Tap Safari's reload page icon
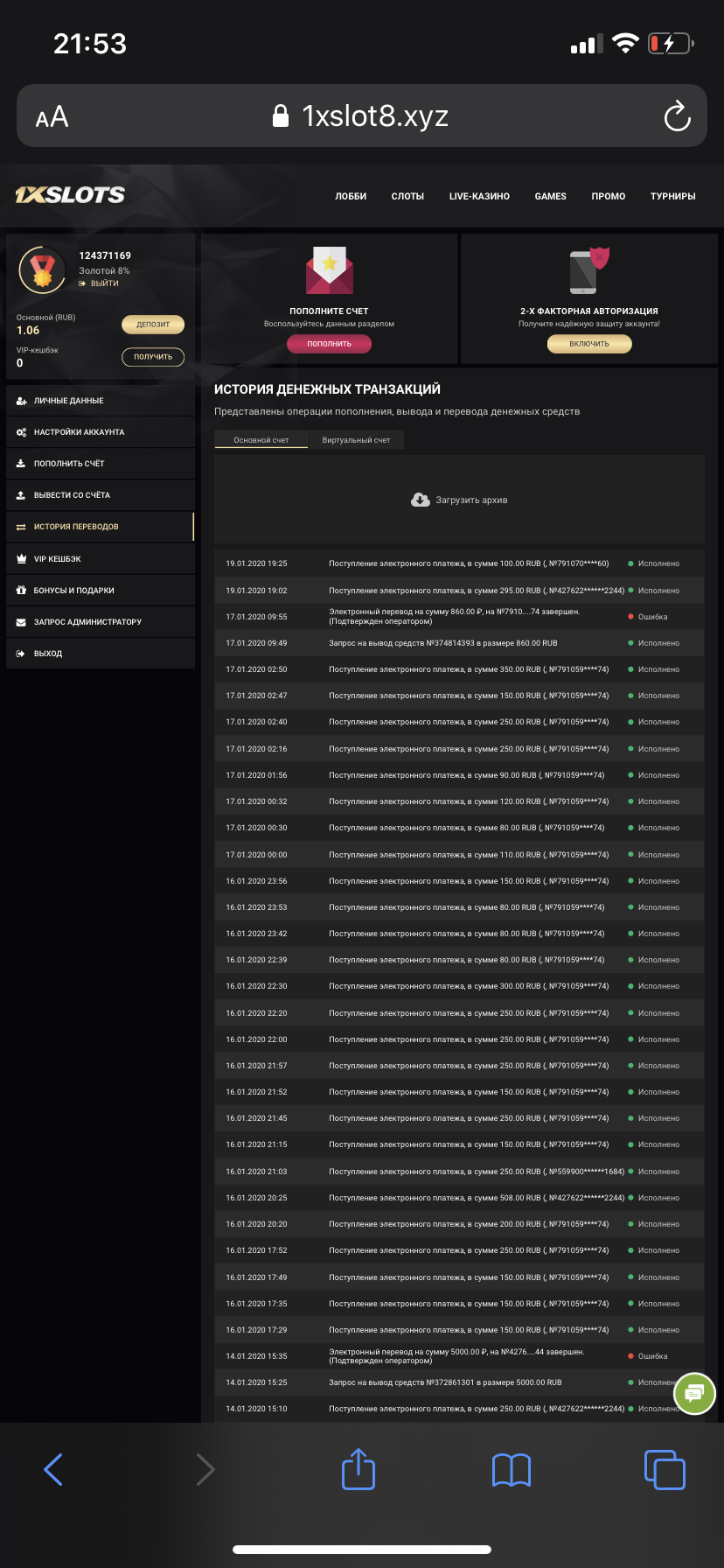Viewport: 724px width, 1568px height. coord(677,116)
